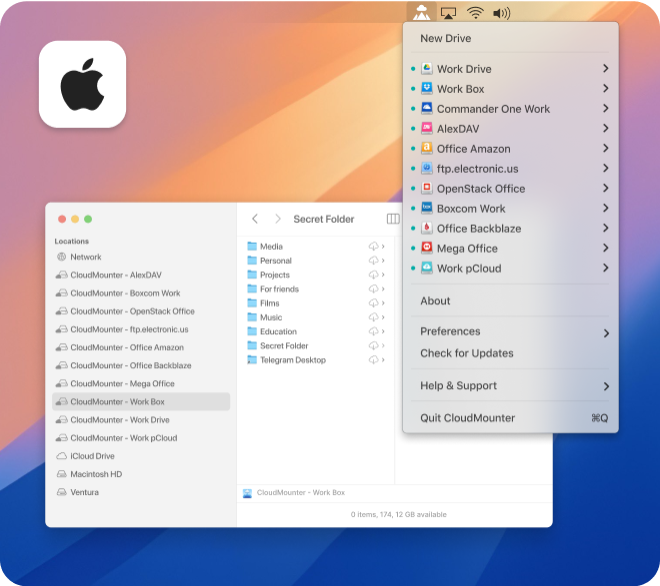The width and height of the screenshot is (660, 586).
Task: Open Work pCloud menu entry
Action: [x=510, y=268]
